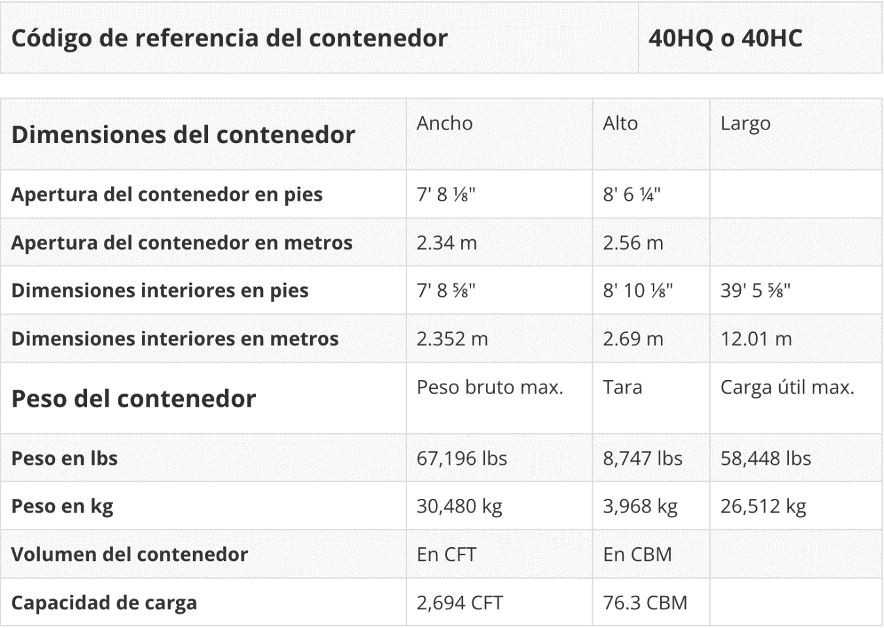The image size is (884, 628).
Task: Click the 'Alto' column header
Action: (x=620, y=123)
